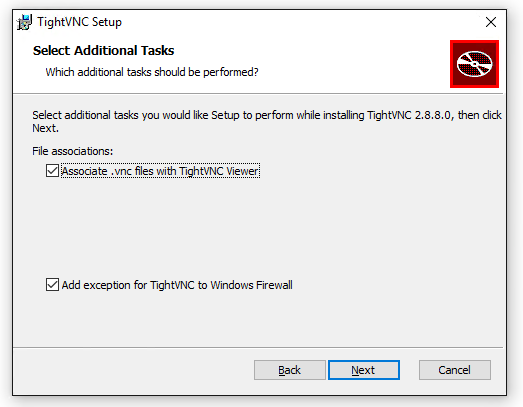Click the 'Select Additional Tasks' heading
Viewport: 523px width, 407px height.
click(103, 51)
